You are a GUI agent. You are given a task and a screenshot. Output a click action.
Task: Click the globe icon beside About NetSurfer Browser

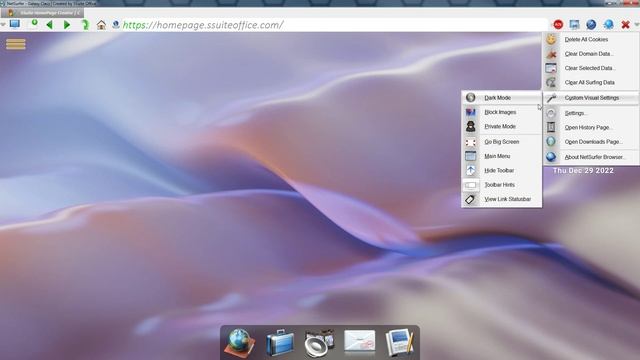coord(551,157)
